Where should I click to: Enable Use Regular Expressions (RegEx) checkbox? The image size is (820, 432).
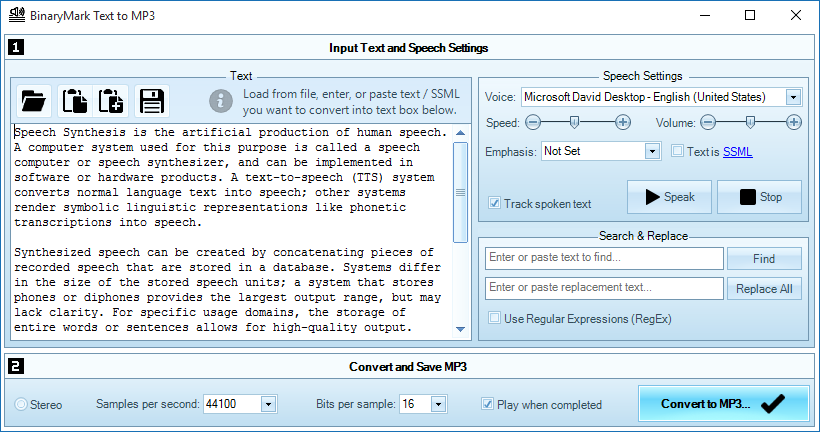click(x=494, y=318)
